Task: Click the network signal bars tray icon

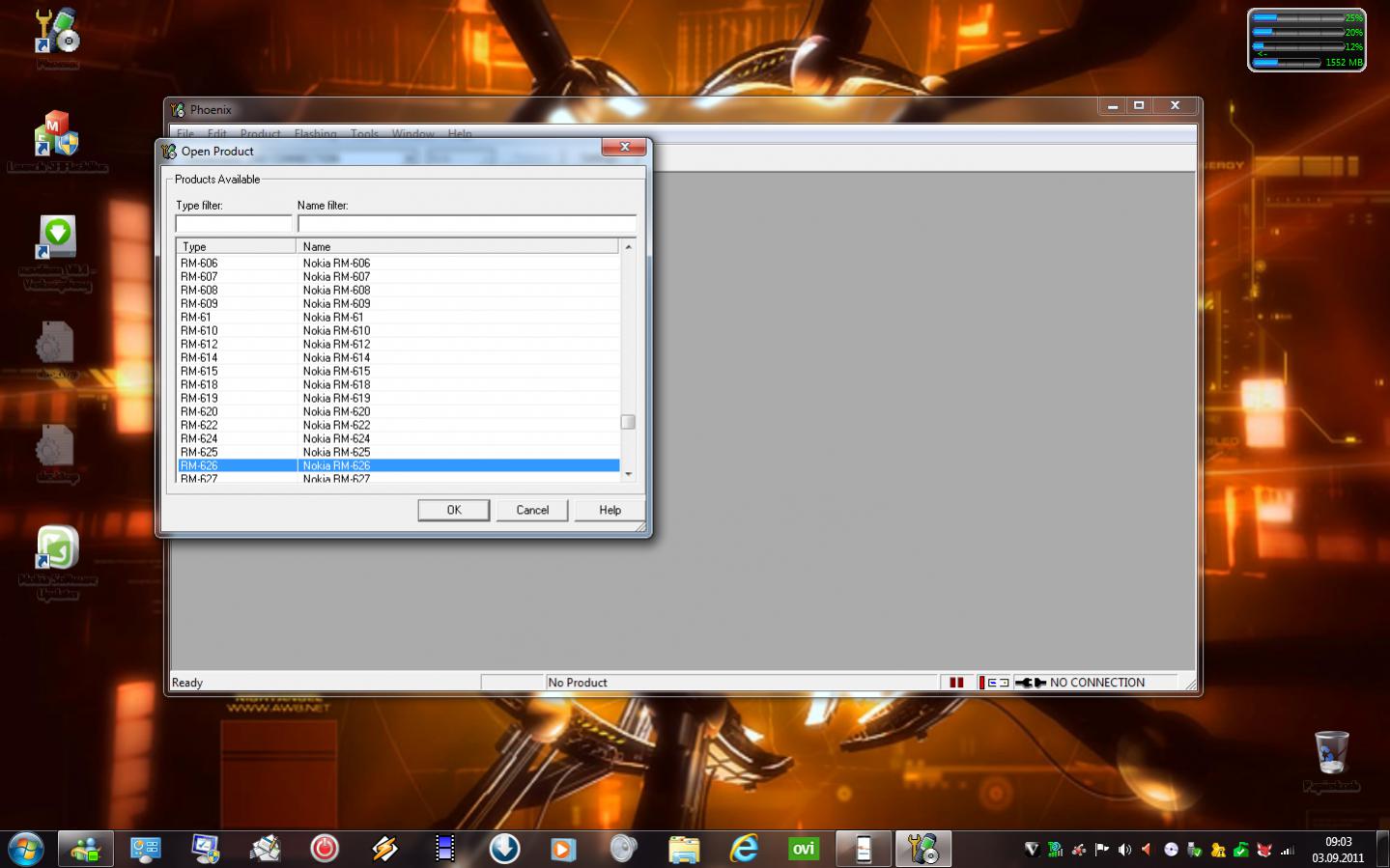Action: 1287,850
